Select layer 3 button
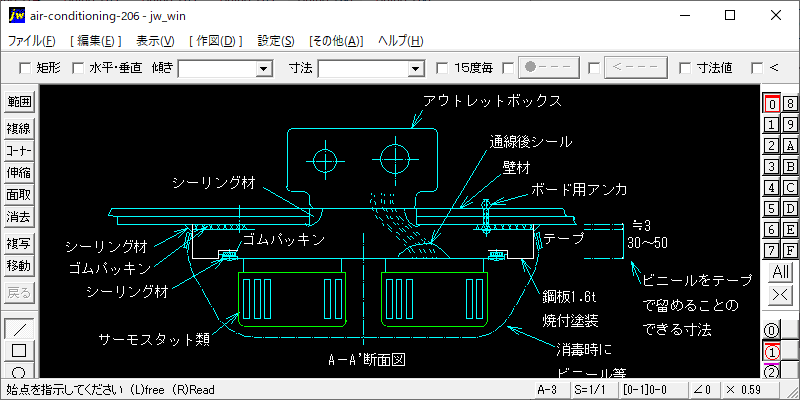 [x=772, y=167]
